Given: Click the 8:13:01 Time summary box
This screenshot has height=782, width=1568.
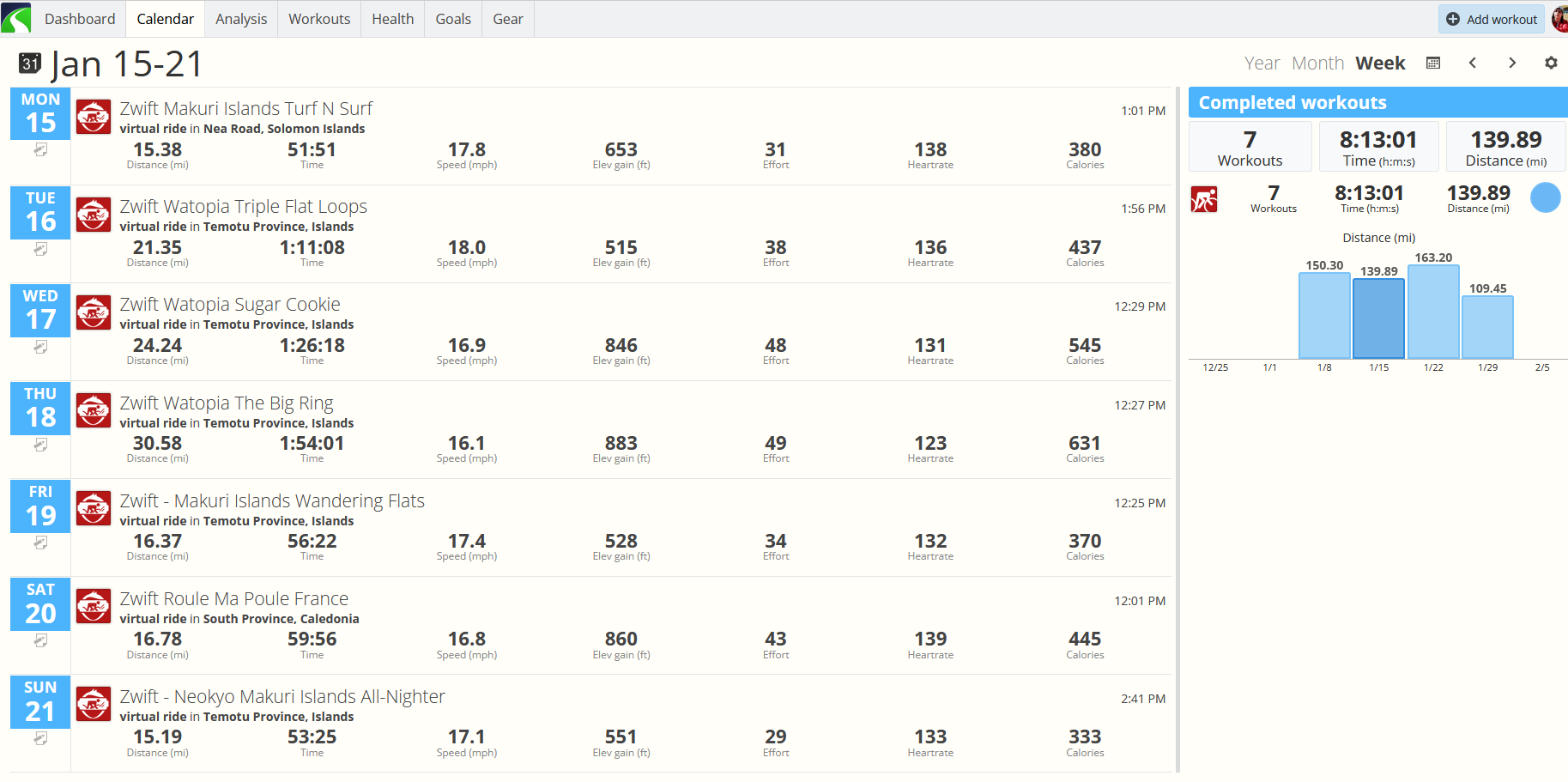Looking at the screenshot, I should click(1378, 147).
